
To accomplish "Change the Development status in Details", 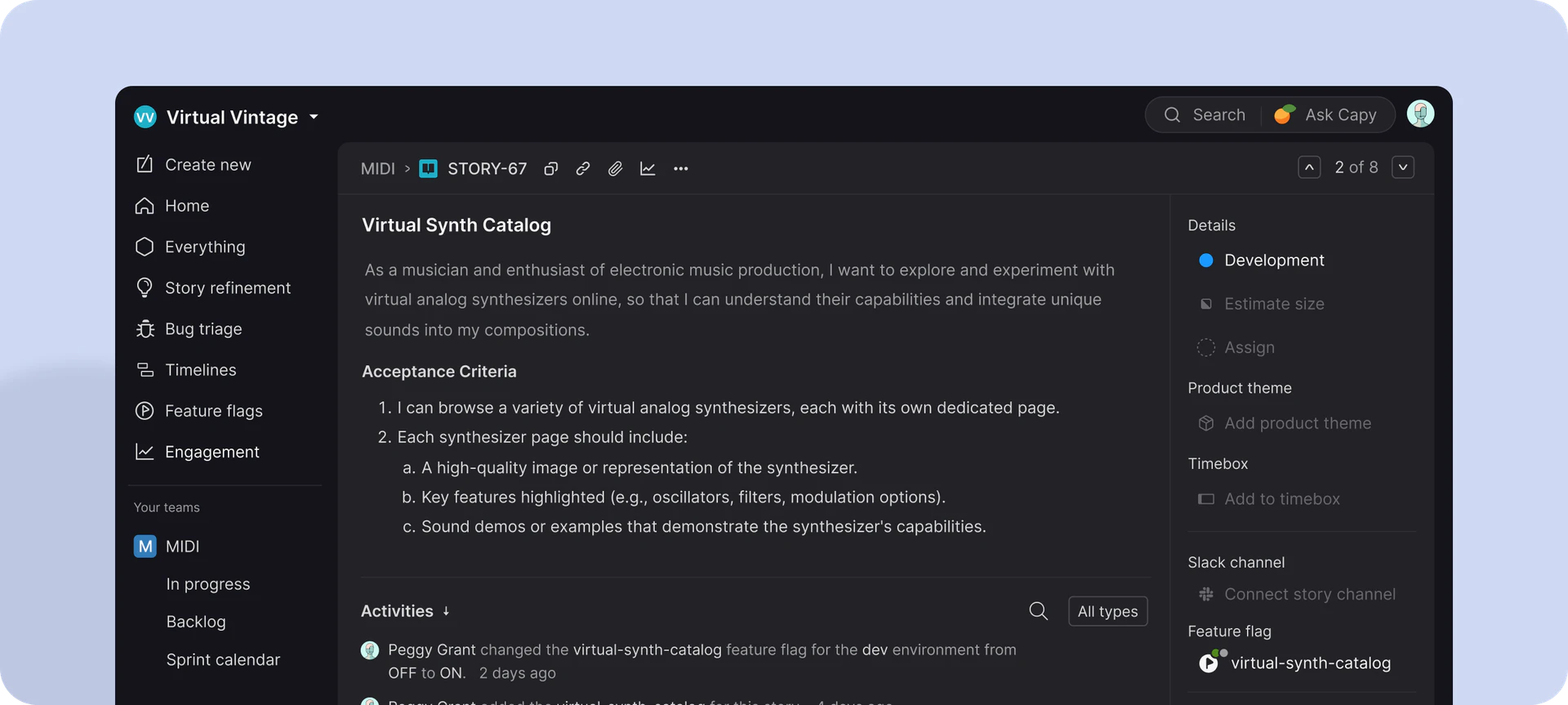I will [1273, 261].
